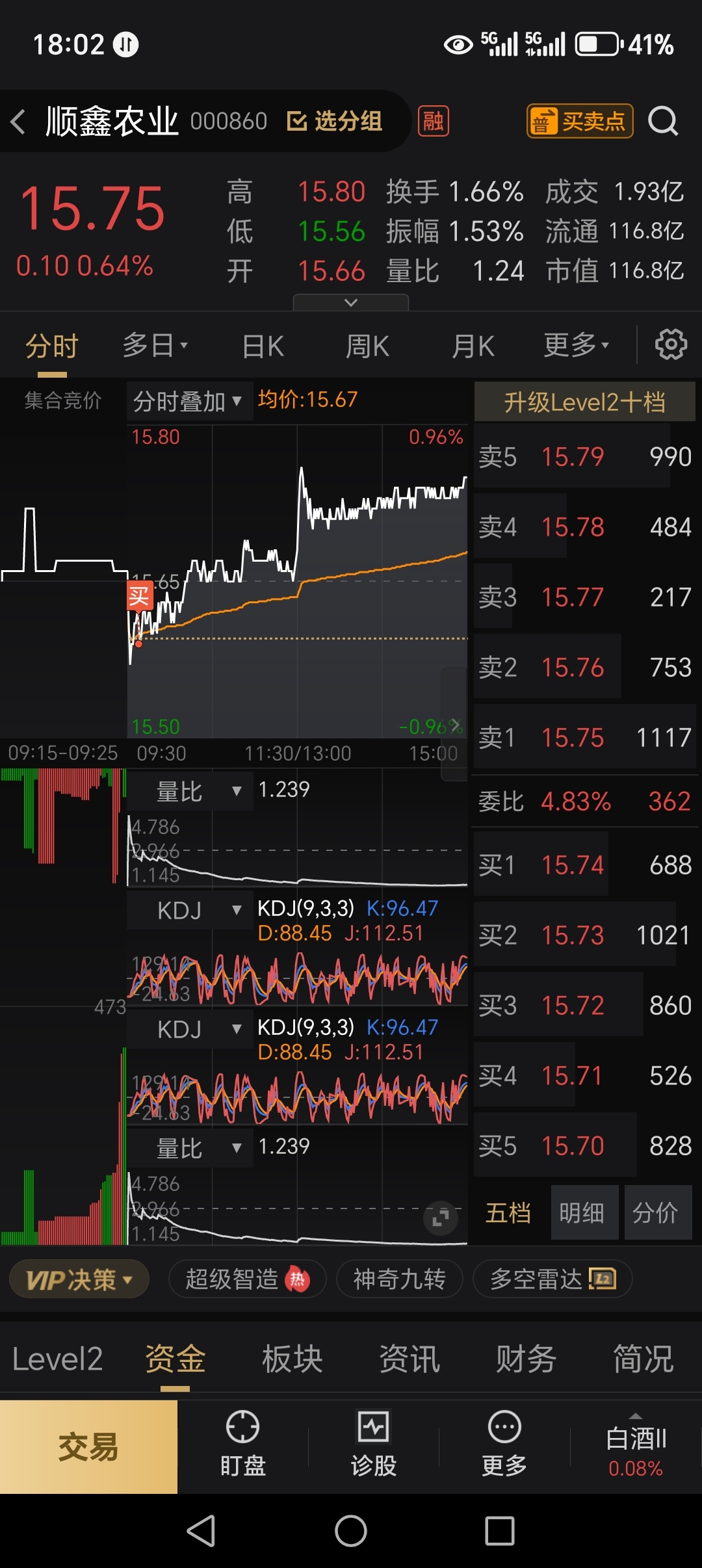
Task: Open the 更多 three-dot icon
Action: tap(504, 1444)
